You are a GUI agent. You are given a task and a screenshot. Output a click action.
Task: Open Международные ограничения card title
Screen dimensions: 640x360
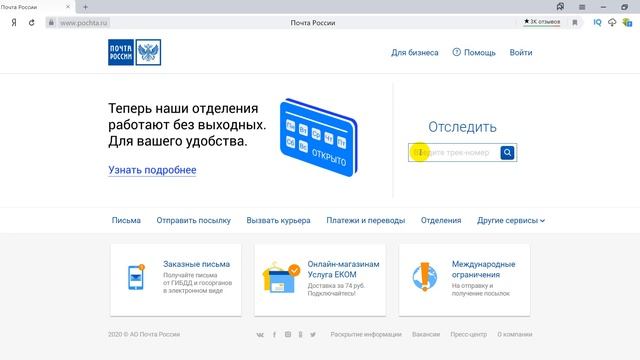point(483,269)
